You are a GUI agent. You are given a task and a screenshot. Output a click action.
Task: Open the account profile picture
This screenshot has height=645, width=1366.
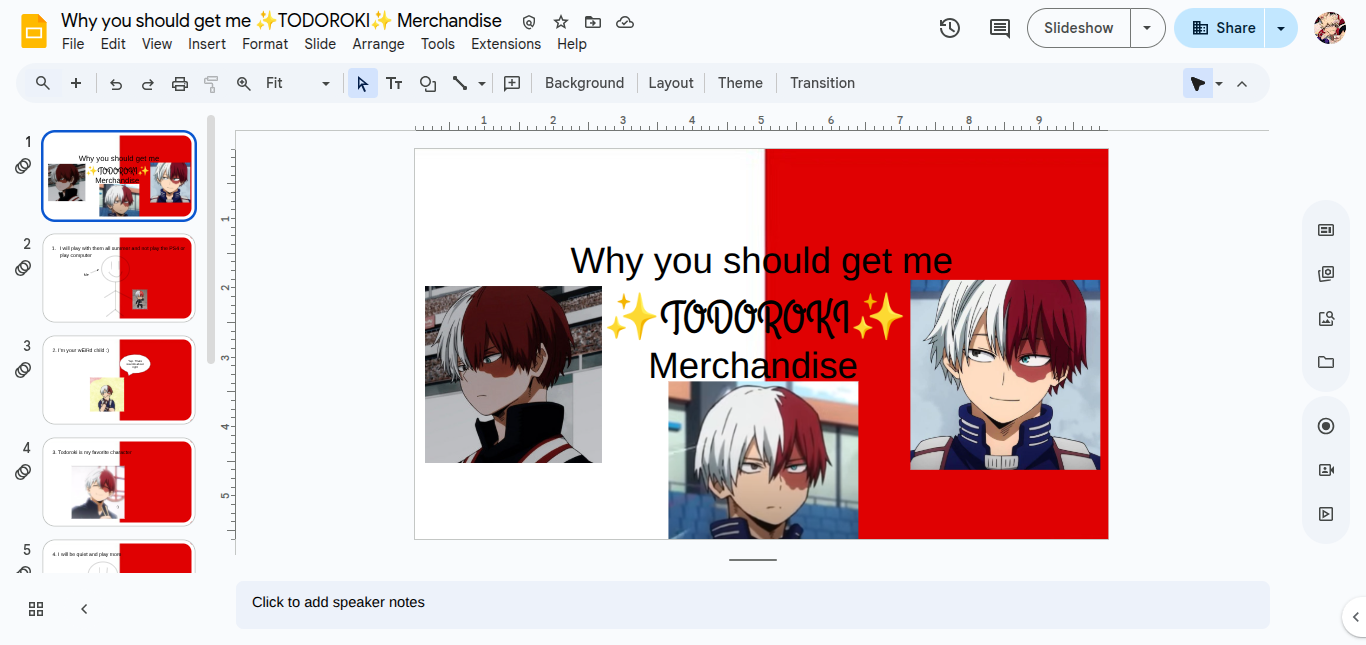pyautogui.click(x=1330, y=28)
